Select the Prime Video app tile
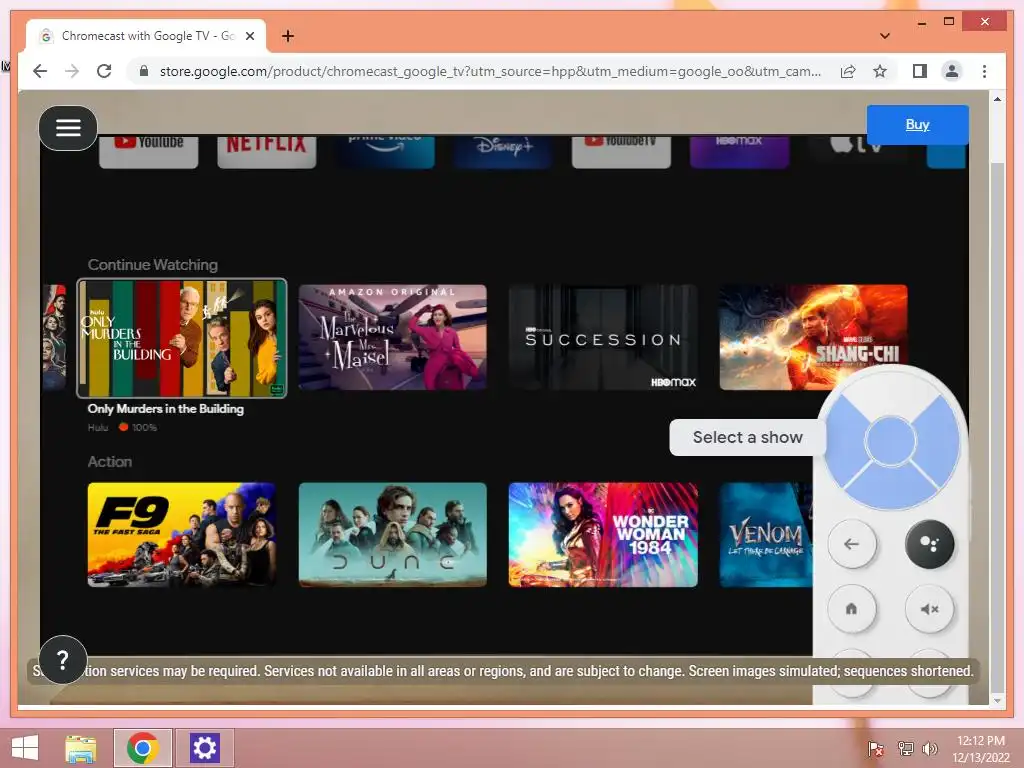Image resolution: width=1024 pixels, height=768 pixels. point(385,150)
